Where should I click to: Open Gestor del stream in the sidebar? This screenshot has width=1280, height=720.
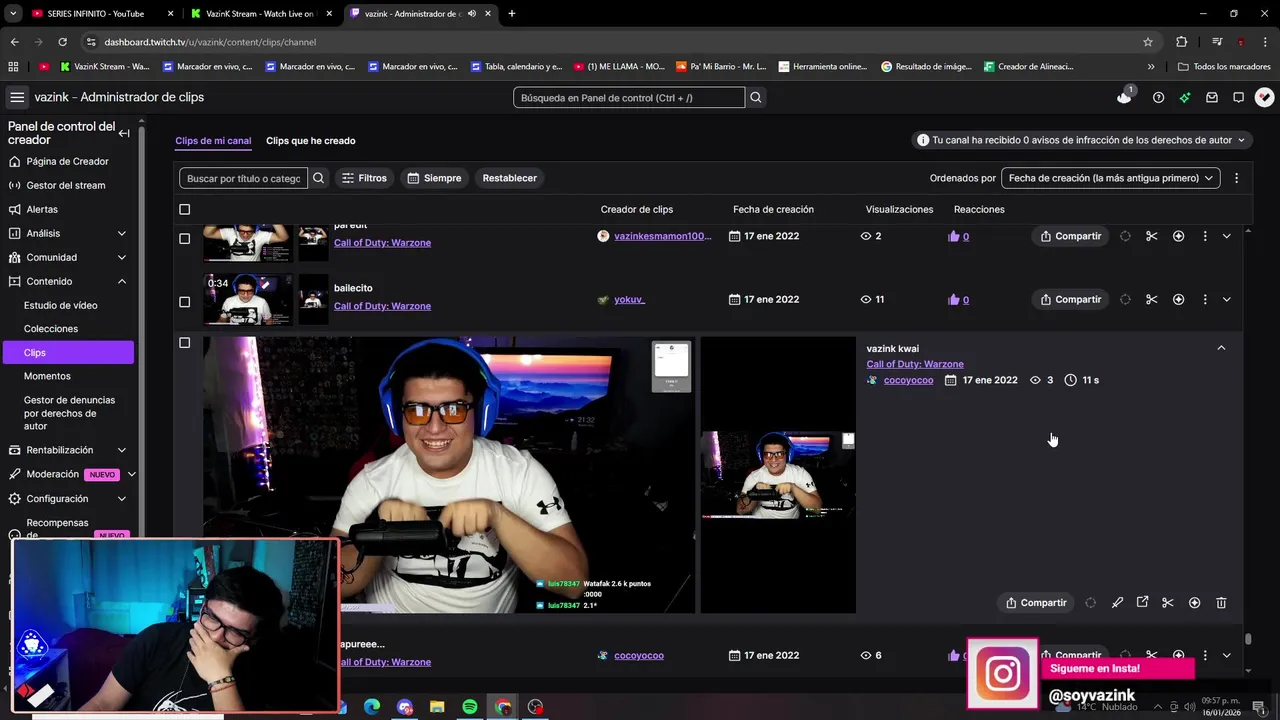[66, 185]
